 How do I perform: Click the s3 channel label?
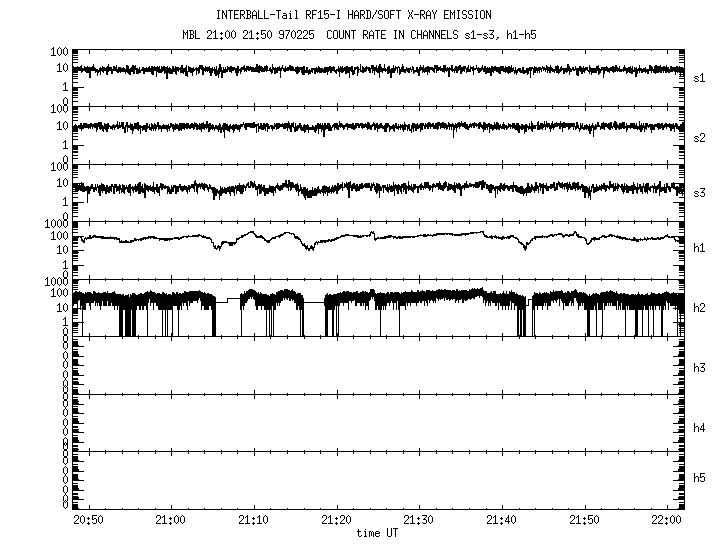(700, 192)
